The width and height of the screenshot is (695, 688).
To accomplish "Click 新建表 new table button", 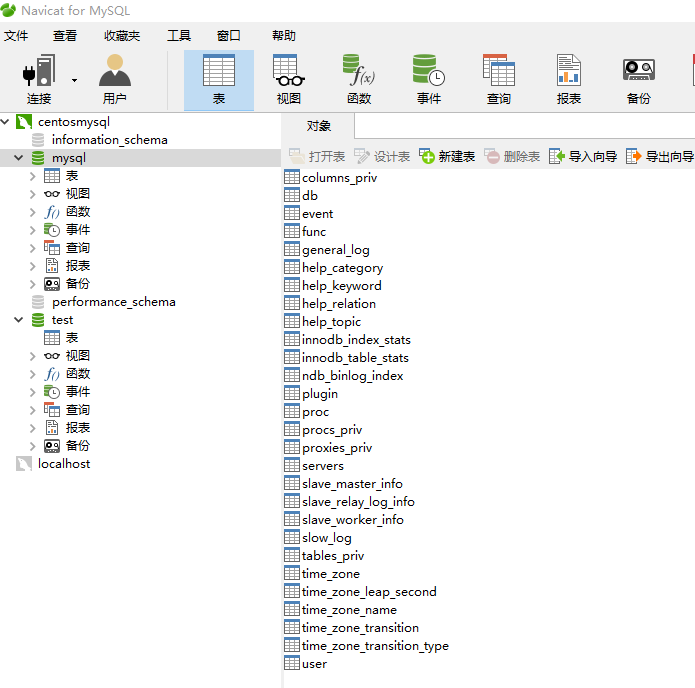I will (447, 156).
